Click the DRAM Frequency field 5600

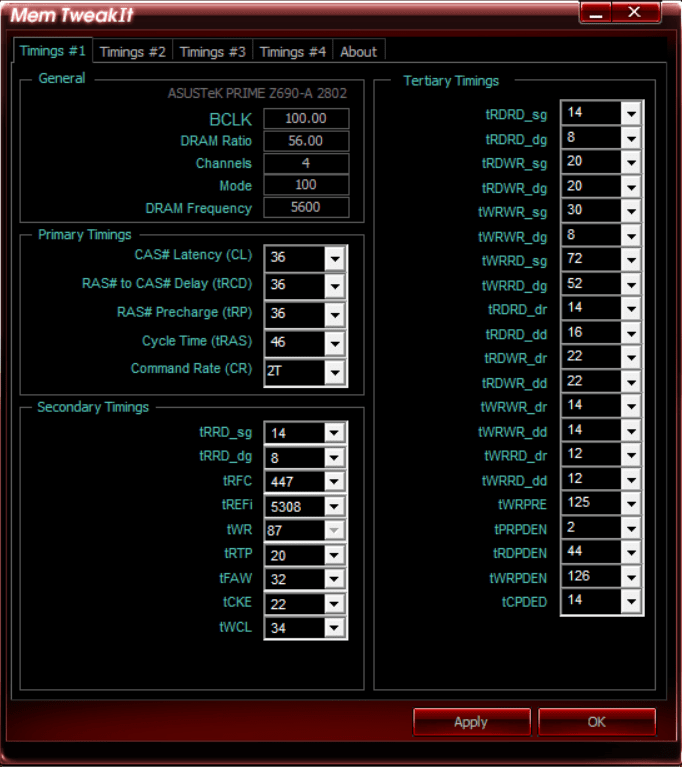coord(306,208)
